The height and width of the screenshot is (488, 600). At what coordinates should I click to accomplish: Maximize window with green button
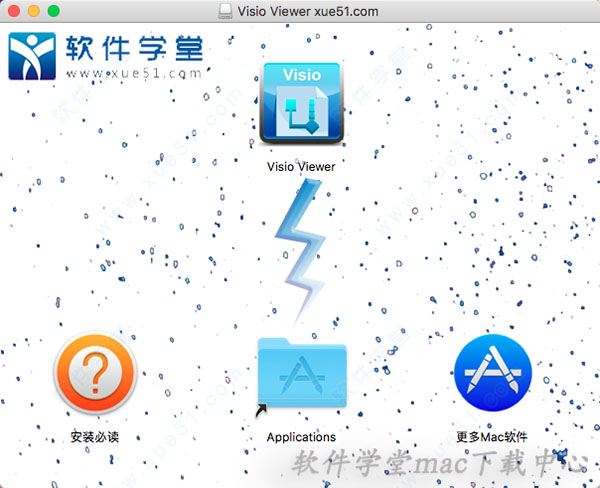54,11
